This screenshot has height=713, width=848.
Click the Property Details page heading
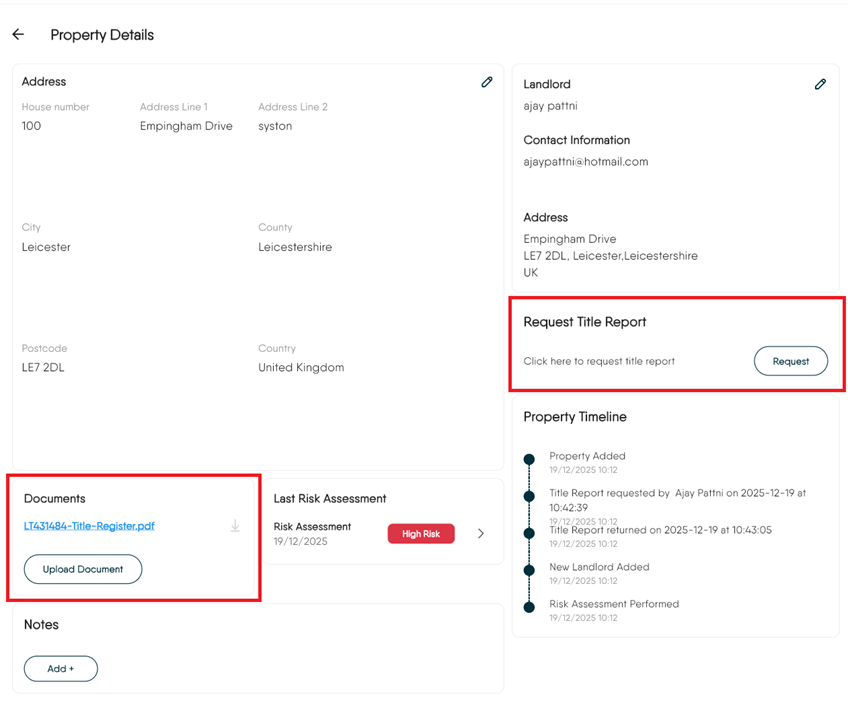click(102, 35)
